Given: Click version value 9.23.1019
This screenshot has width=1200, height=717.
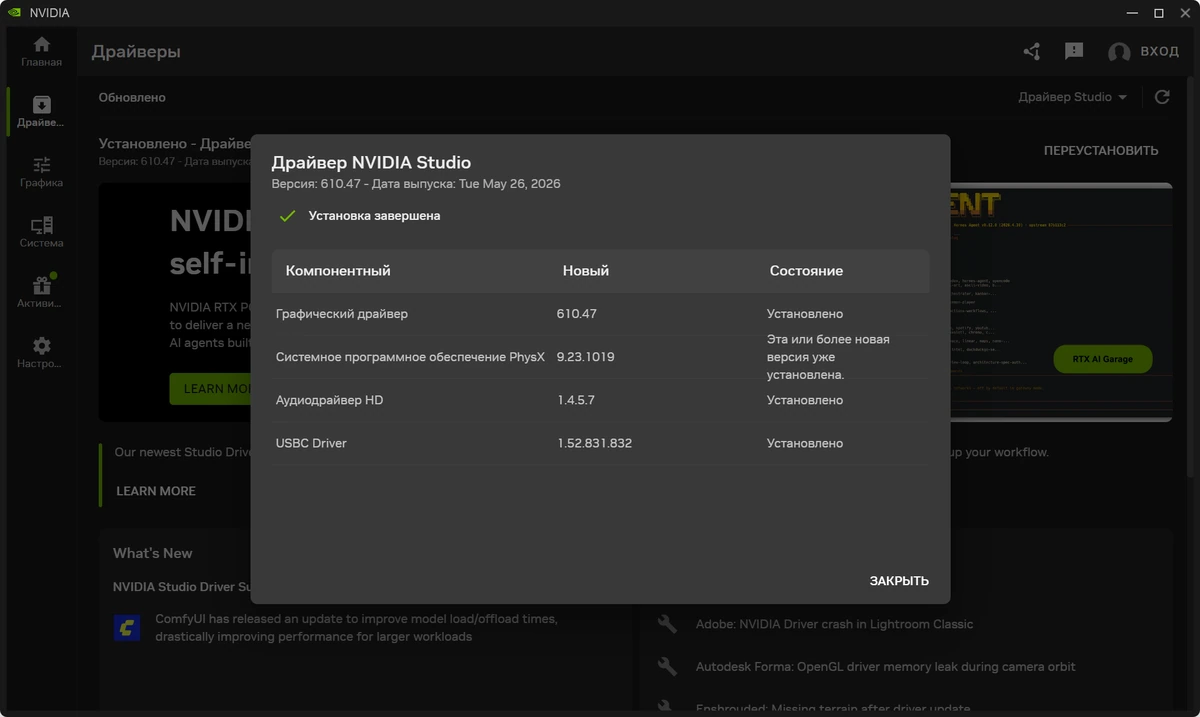Looking at the screenshot, I should (x=586, y=357).
